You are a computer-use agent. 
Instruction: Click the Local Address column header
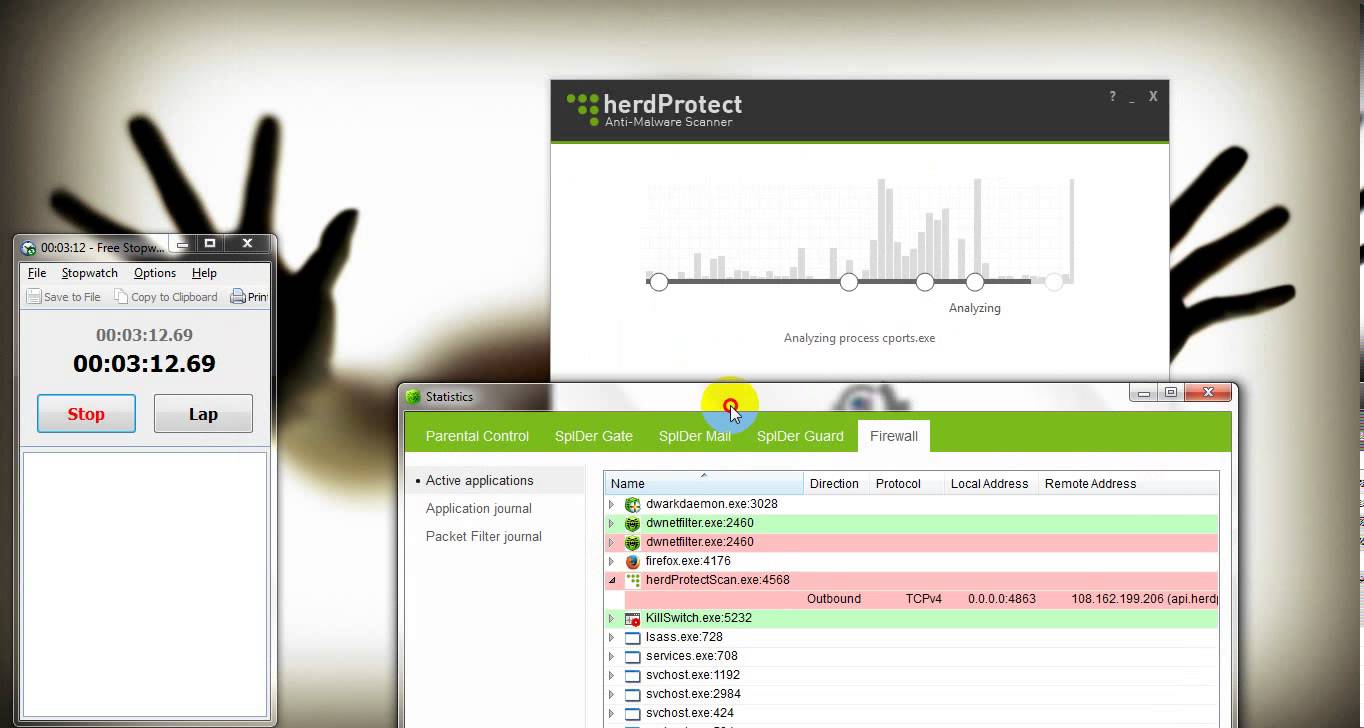(x=990, y=484)
